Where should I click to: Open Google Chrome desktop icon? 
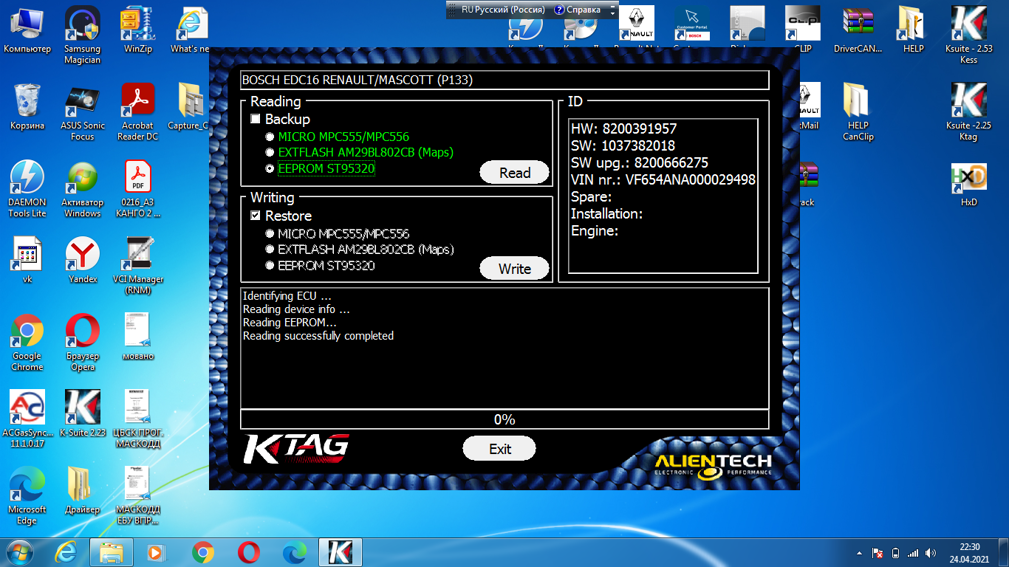click(27, 342)
